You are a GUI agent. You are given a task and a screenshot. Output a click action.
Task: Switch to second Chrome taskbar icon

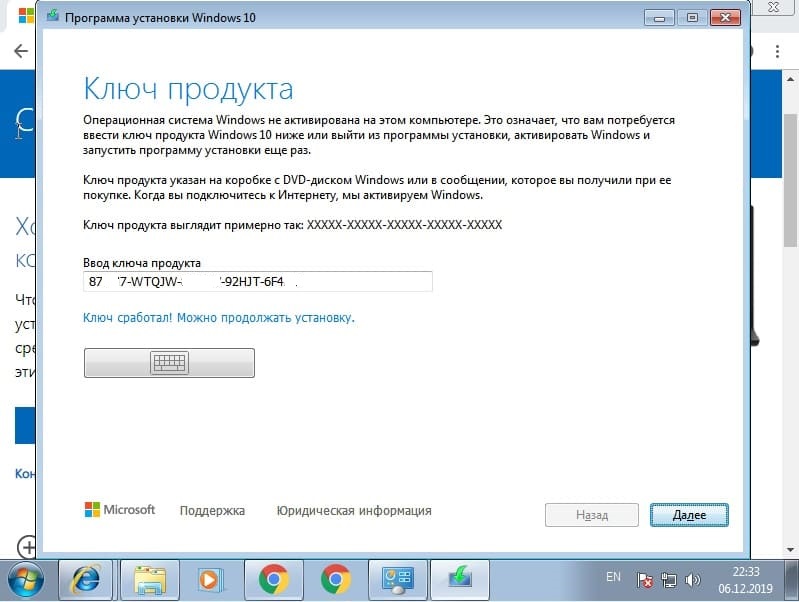coord(335,579)
